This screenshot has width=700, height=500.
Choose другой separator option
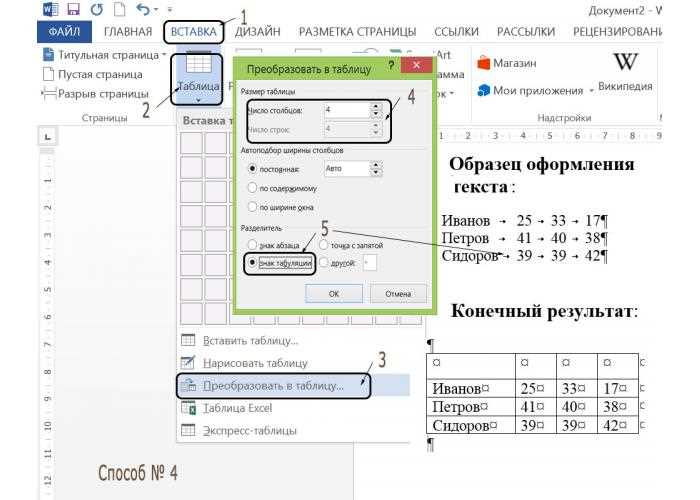(x=324, y=263)
